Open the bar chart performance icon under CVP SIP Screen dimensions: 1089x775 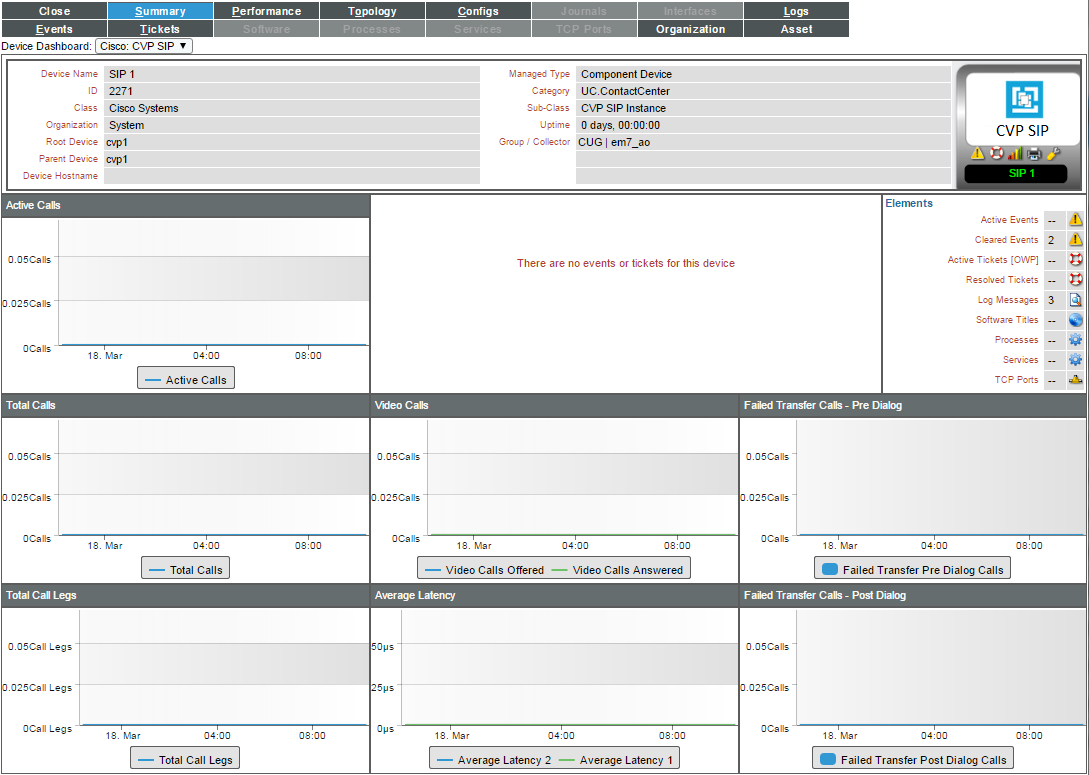[x=1015, y=153]
